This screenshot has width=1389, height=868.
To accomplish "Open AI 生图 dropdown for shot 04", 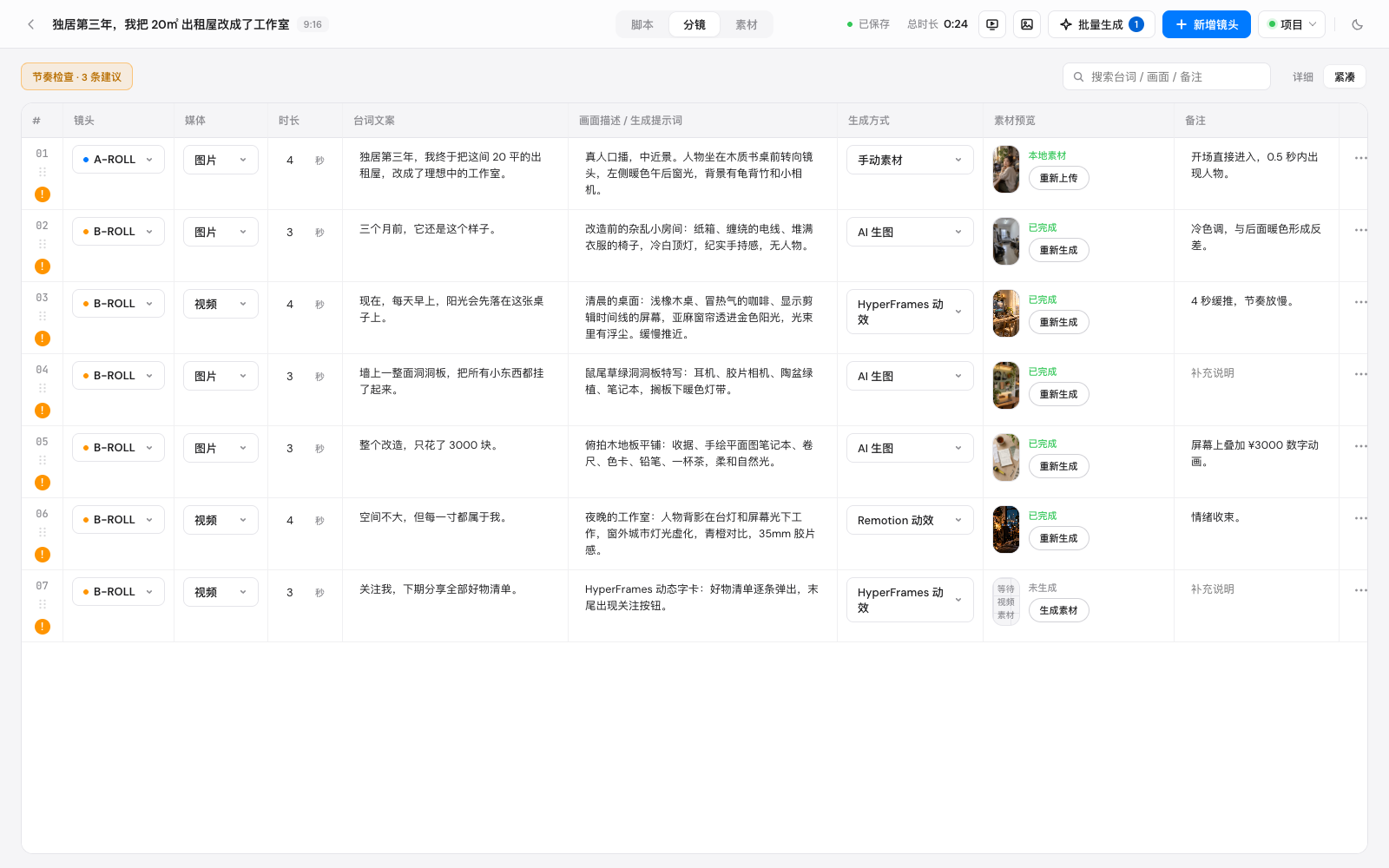I will 910,376.
